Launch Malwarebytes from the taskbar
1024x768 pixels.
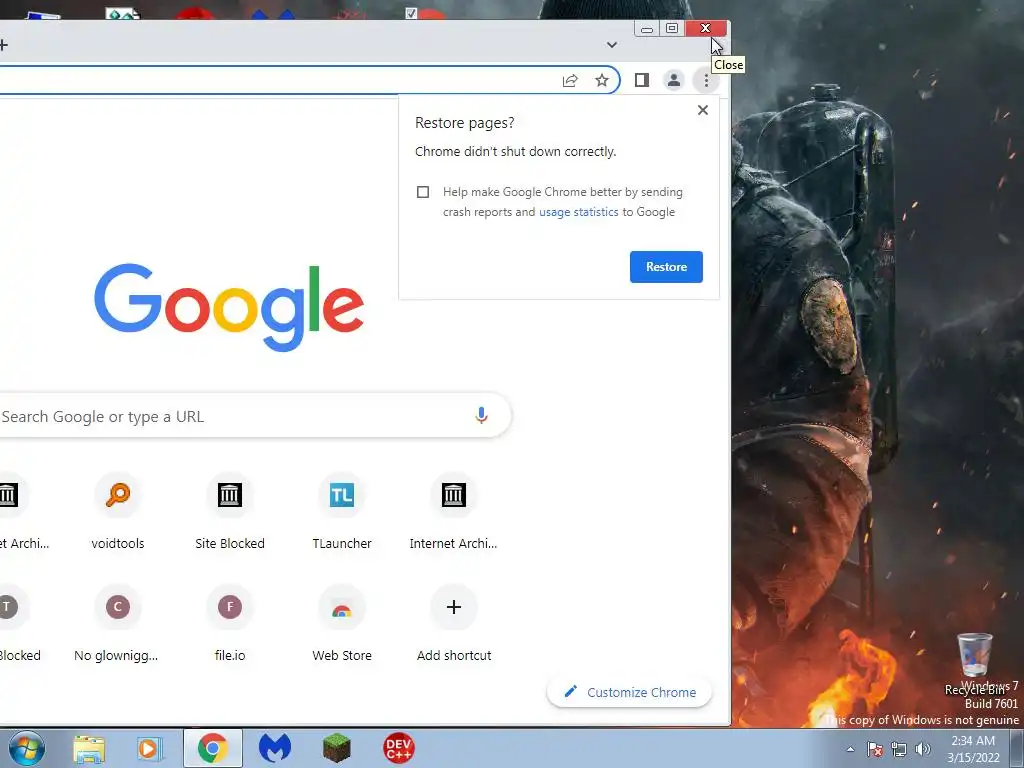(274, 748)
